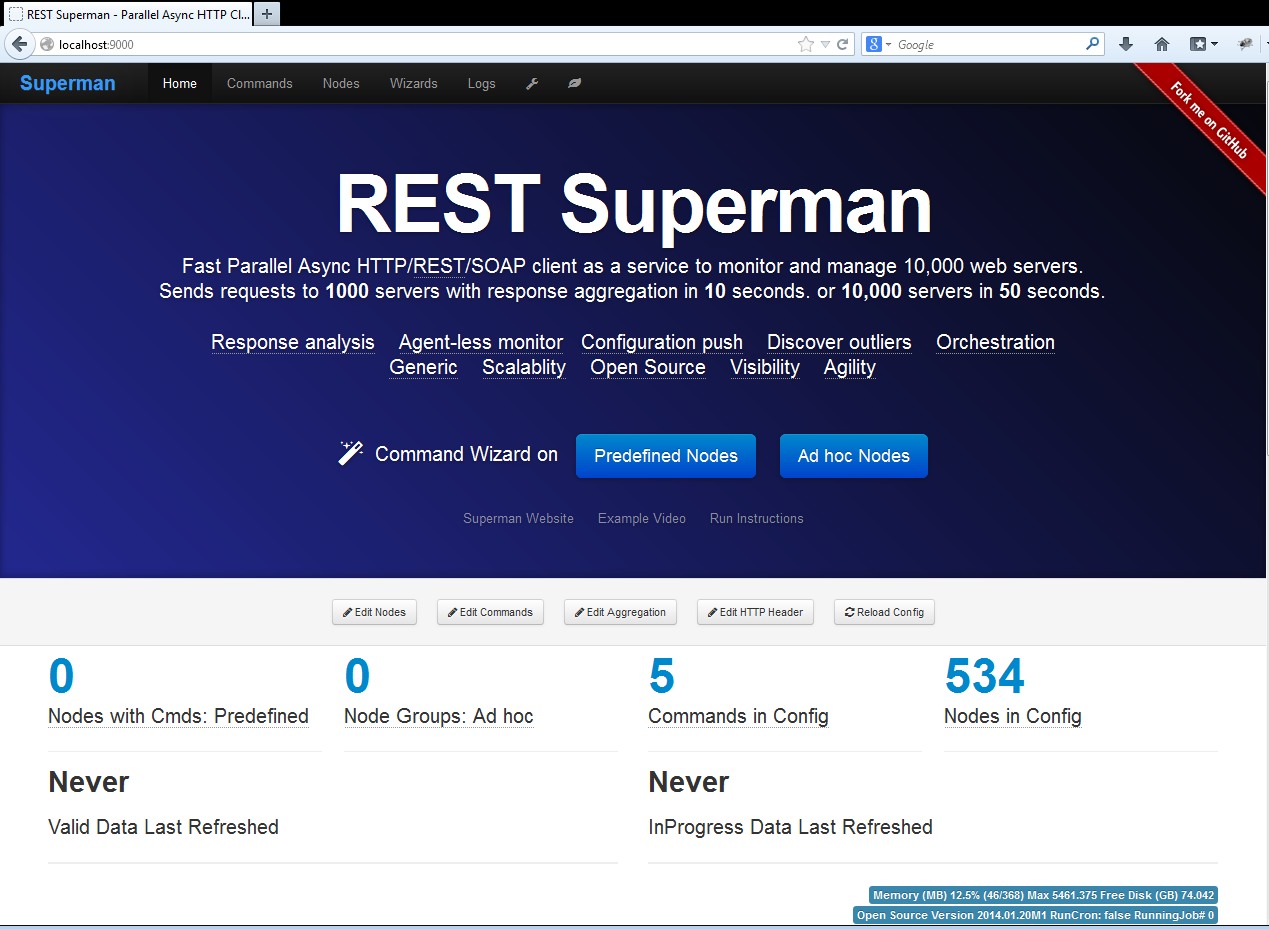Click the Edit HTTP Header button
Viewport: 1269px width, 929px height.
[x=755, y=612]
